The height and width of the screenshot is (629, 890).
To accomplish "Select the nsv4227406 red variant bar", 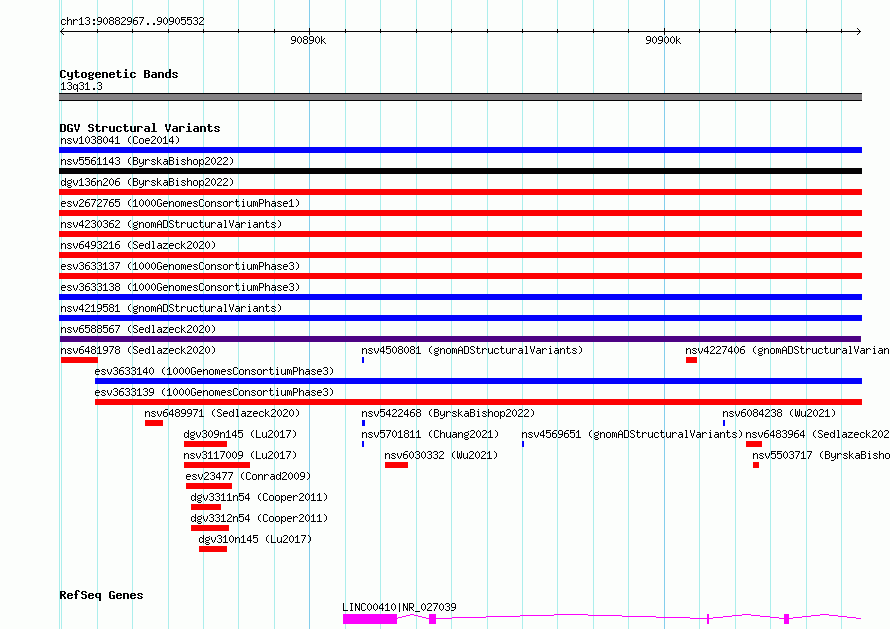I will tap(691, 360).
